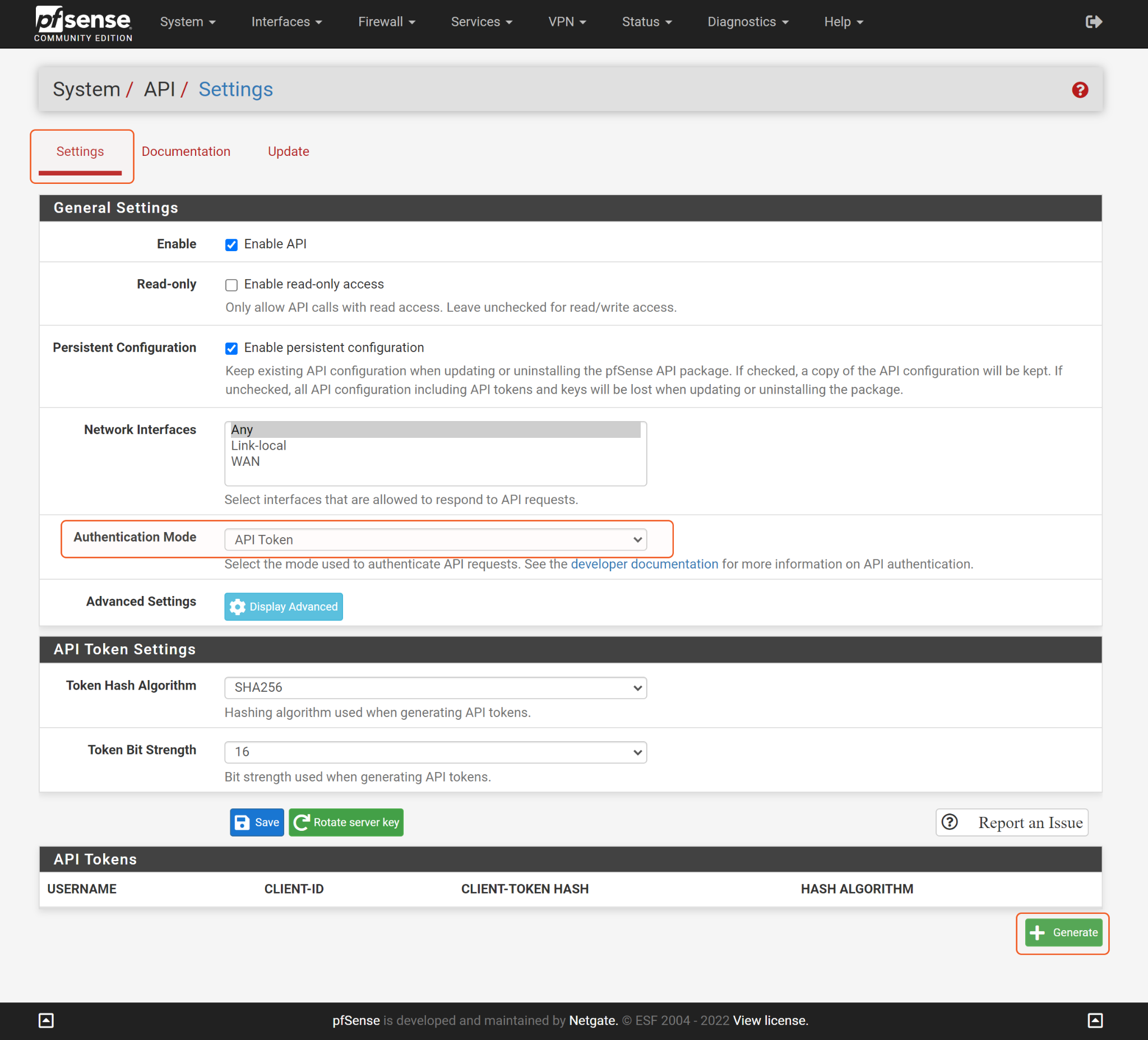Click Display Advanced gear button

tap(284, 607)
